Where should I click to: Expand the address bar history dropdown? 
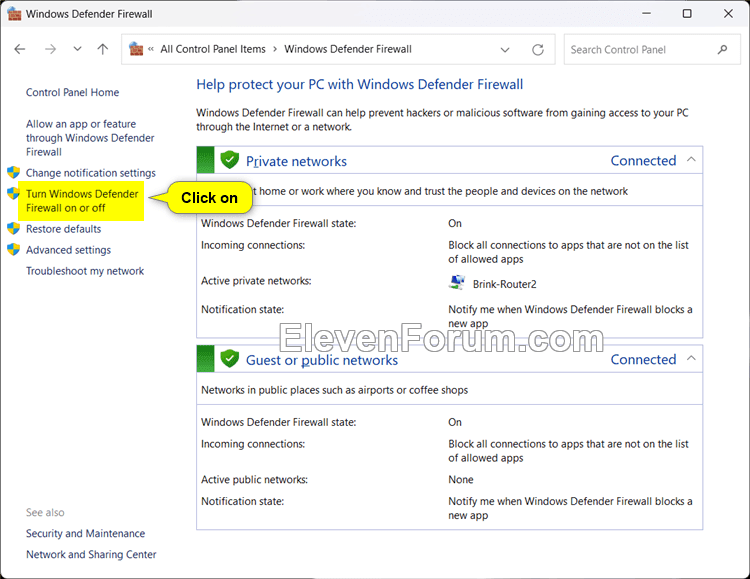tap(505, 50)
